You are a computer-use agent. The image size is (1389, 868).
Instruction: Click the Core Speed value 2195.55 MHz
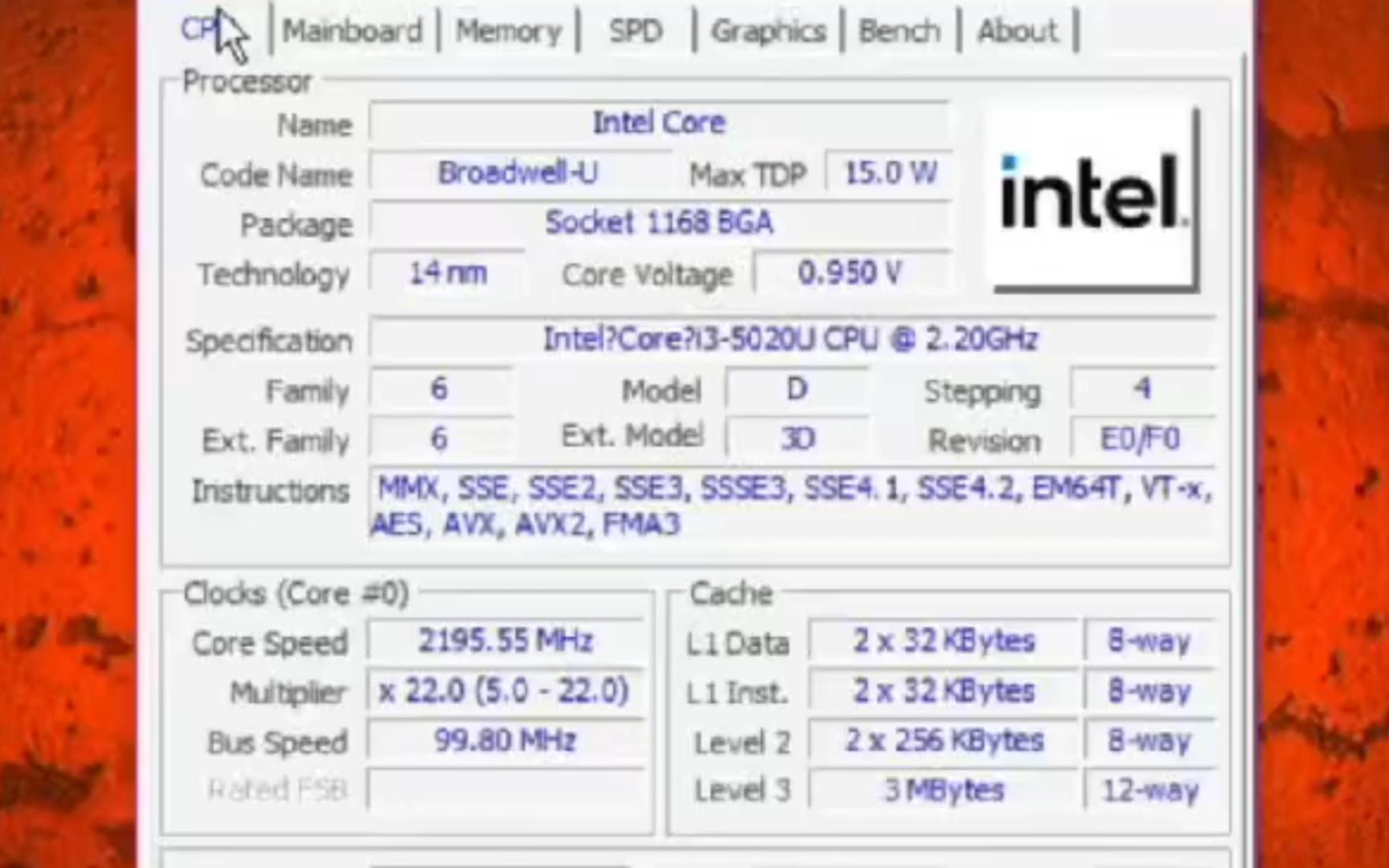(x=505, y=641)
